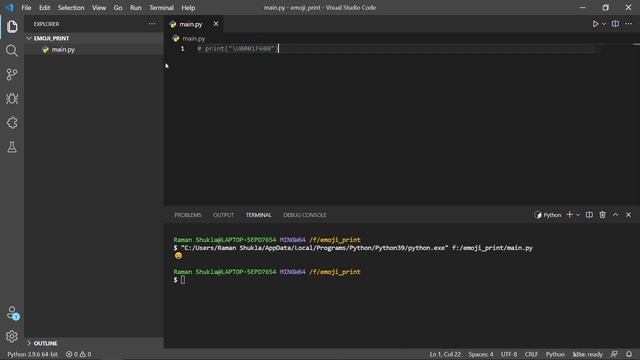
Task: Click the kite: ready status item
Action: point(587,354)
